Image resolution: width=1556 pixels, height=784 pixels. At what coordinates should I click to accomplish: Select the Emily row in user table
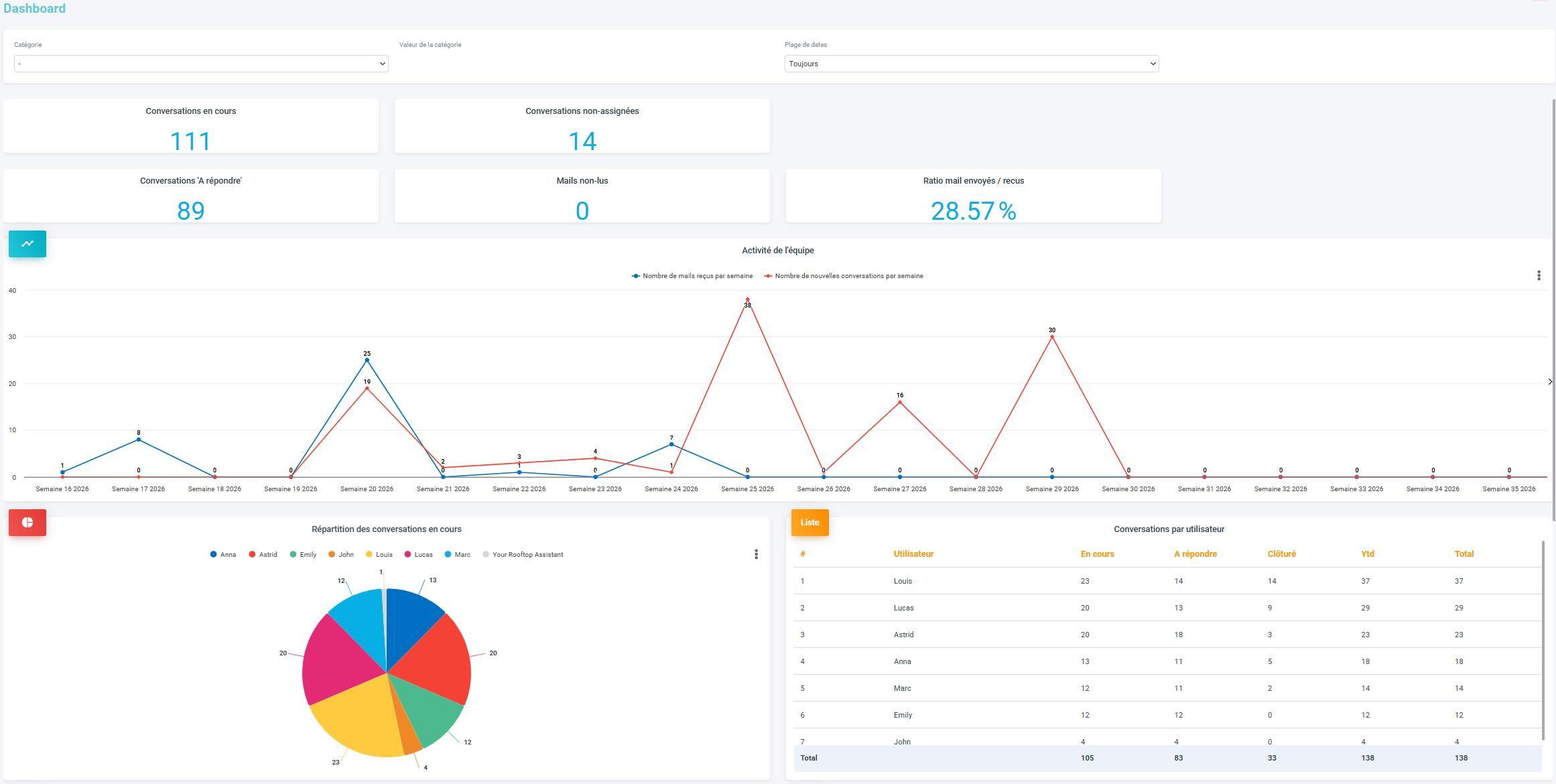pyautogui.click(x=1167, y=715)
